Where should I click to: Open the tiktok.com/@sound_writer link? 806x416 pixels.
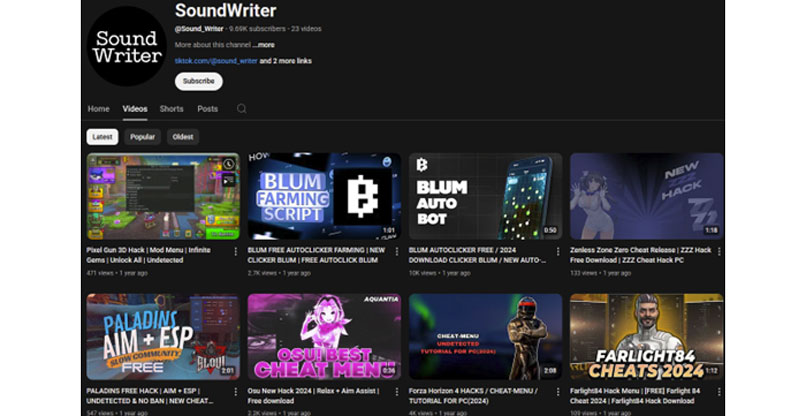[215, 60]
